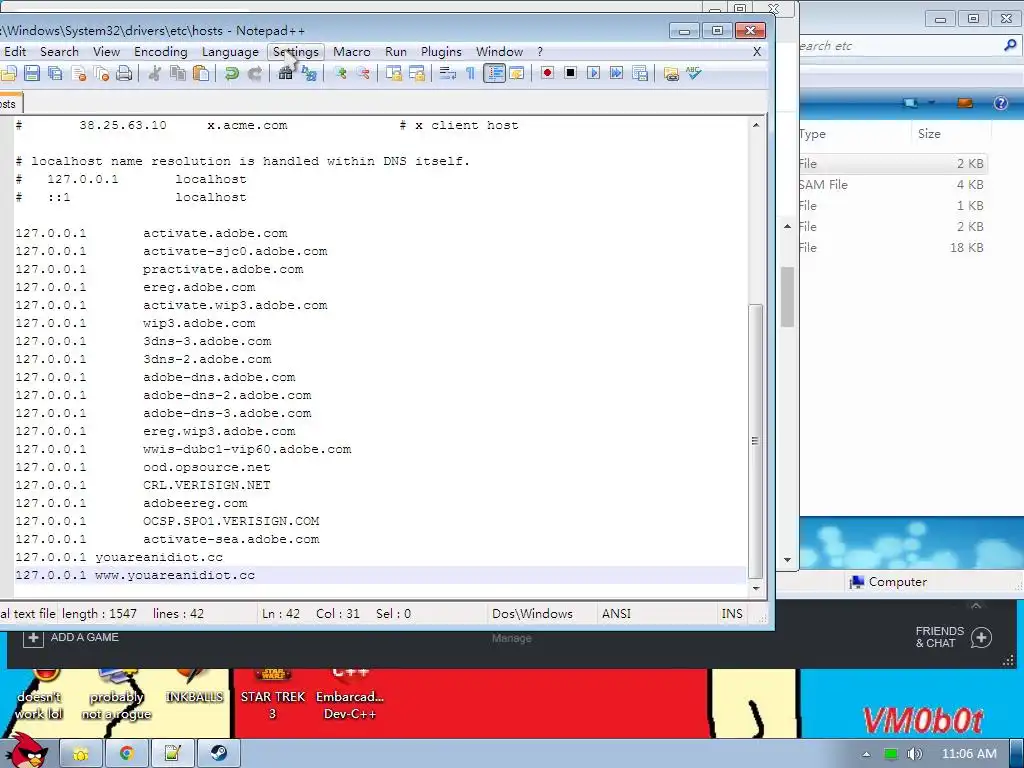This screenshot has height=768, width=1024.
Task: Click the Size column header in Explorer
Action: point(929,134)
